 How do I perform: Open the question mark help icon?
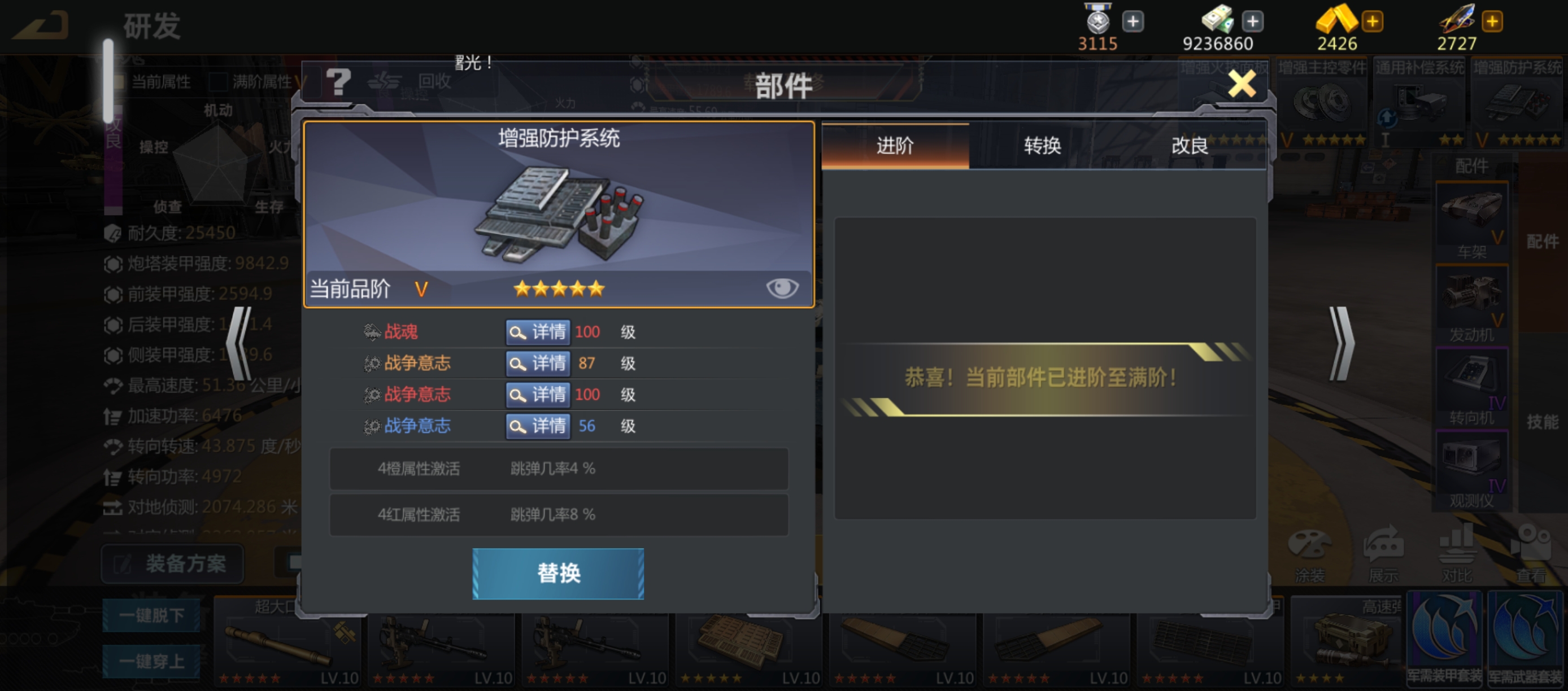pyautogui.click(x=338, y=81)
